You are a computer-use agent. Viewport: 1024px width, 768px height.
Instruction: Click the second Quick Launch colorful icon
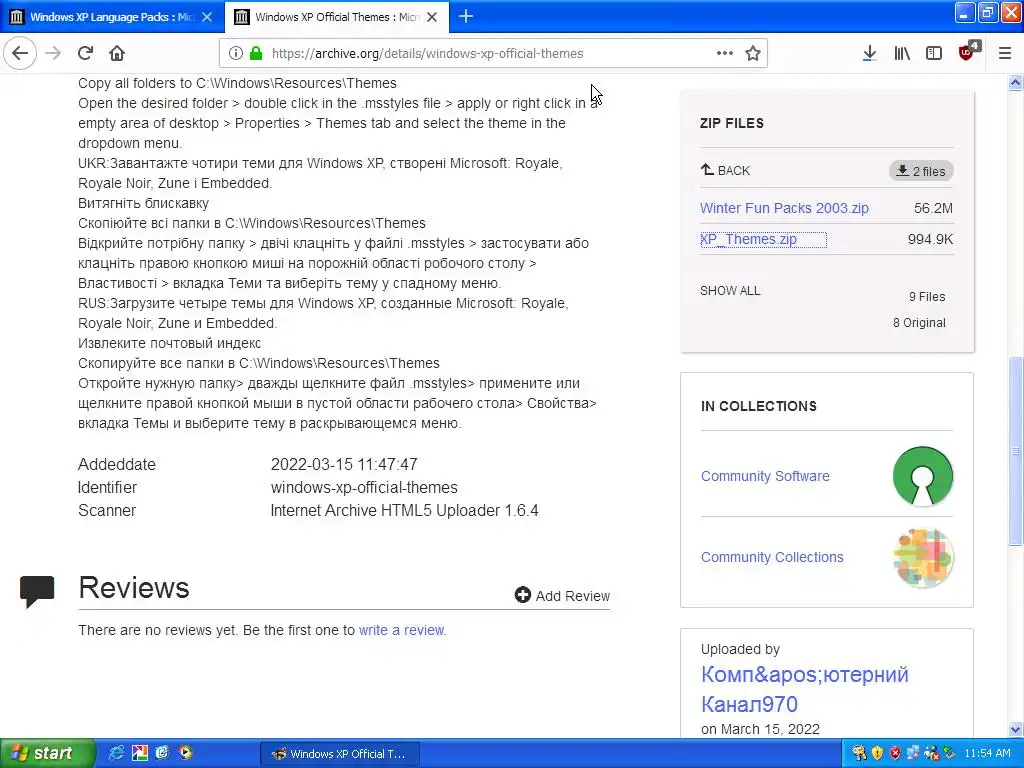(140, 753)
